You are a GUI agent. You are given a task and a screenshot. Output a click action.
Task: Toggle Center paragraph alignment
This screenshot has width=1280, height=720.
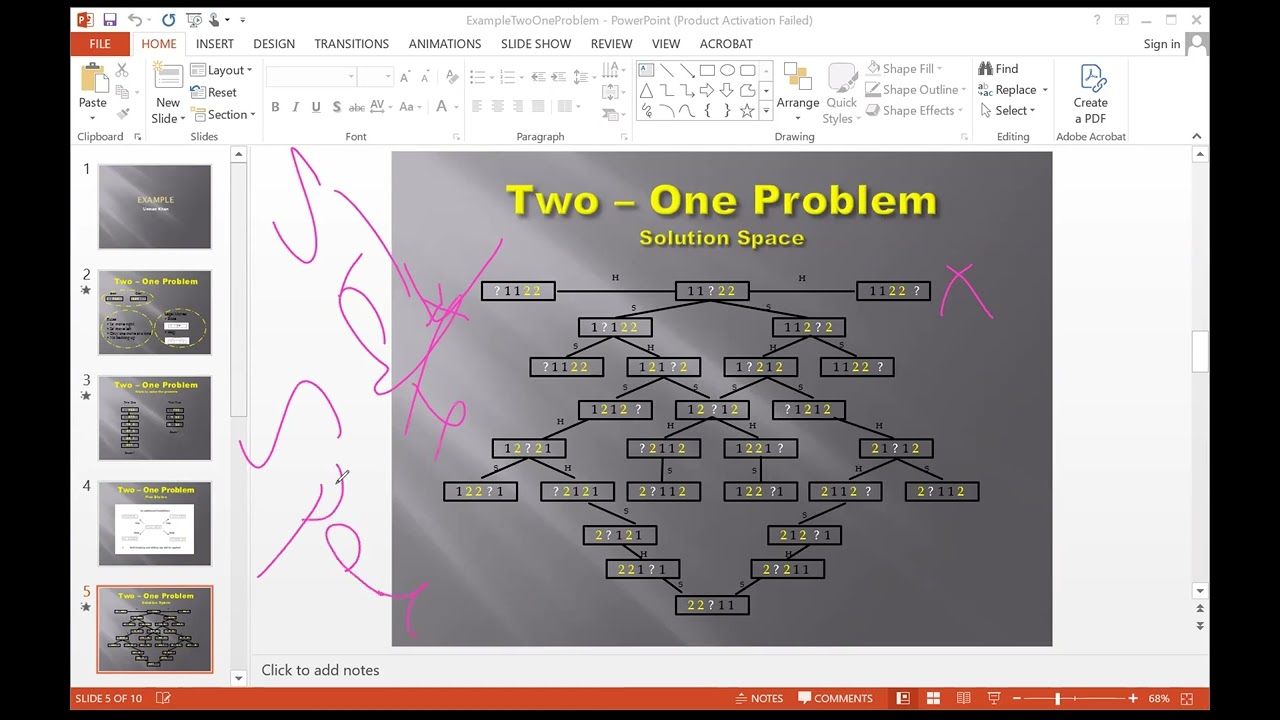[497, 107]
